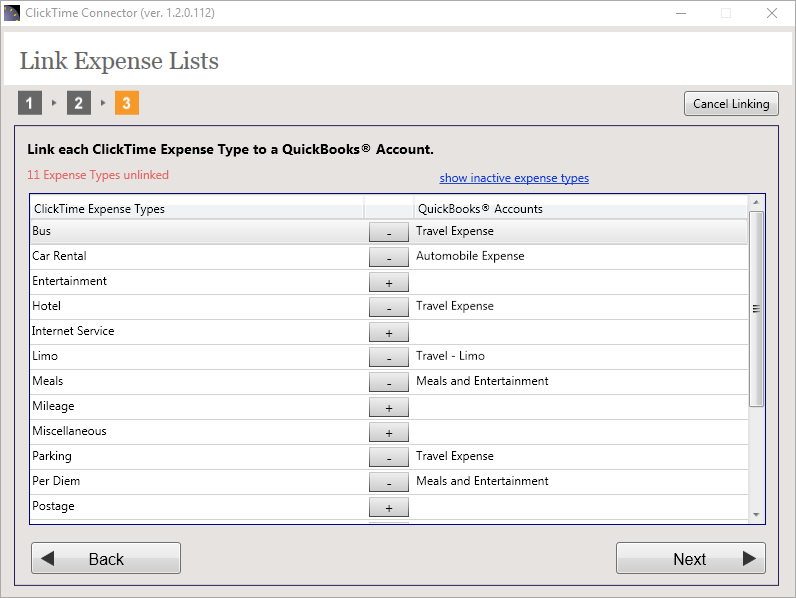Select the Miscellaneous row name
Viewport: 796px width, 598px height.
[70, 431]
